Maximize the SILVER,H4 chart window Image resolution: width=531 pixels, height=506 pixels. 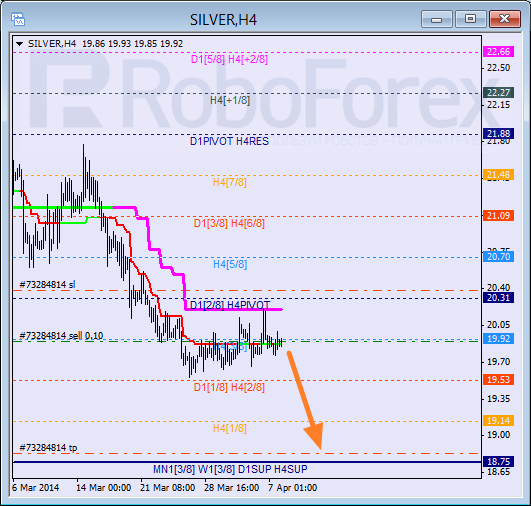470,19
